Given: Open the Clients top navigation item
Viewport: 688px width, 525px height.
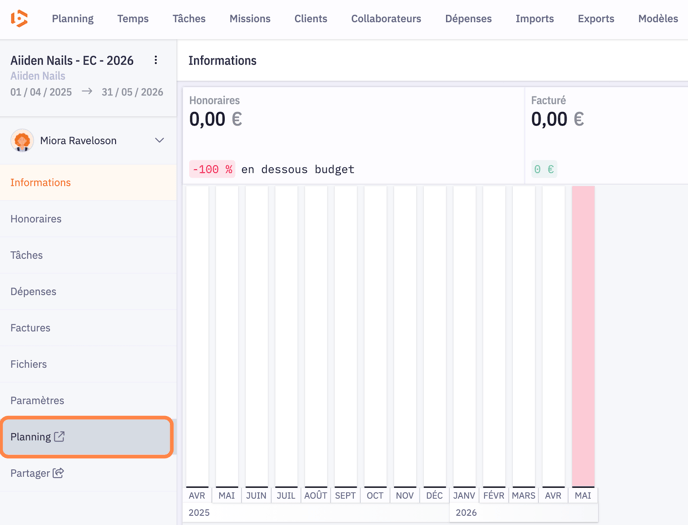Looking at the screenshot, I should coord(310,19).
